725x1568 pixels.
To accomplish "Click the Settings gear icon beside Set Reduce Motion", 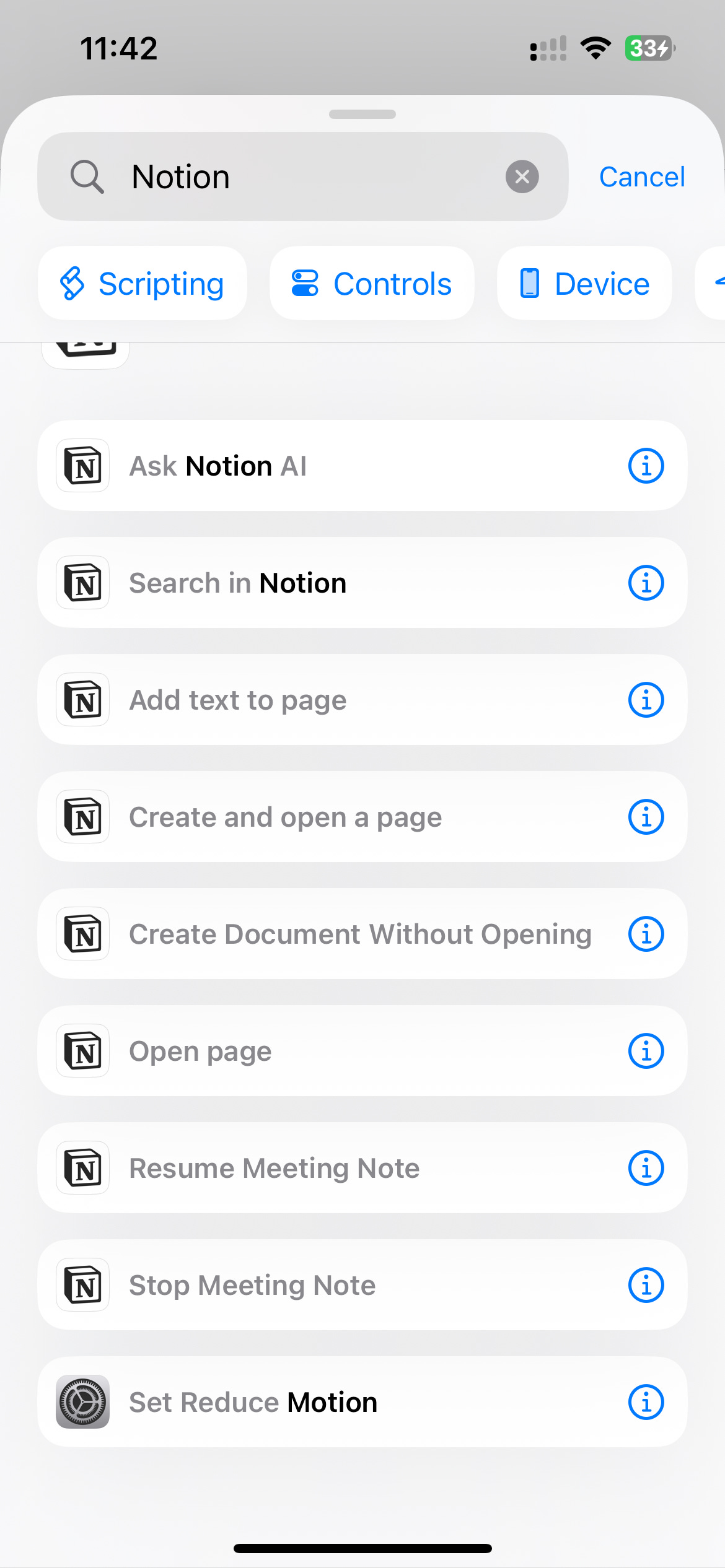I will tap(83, 1402).
